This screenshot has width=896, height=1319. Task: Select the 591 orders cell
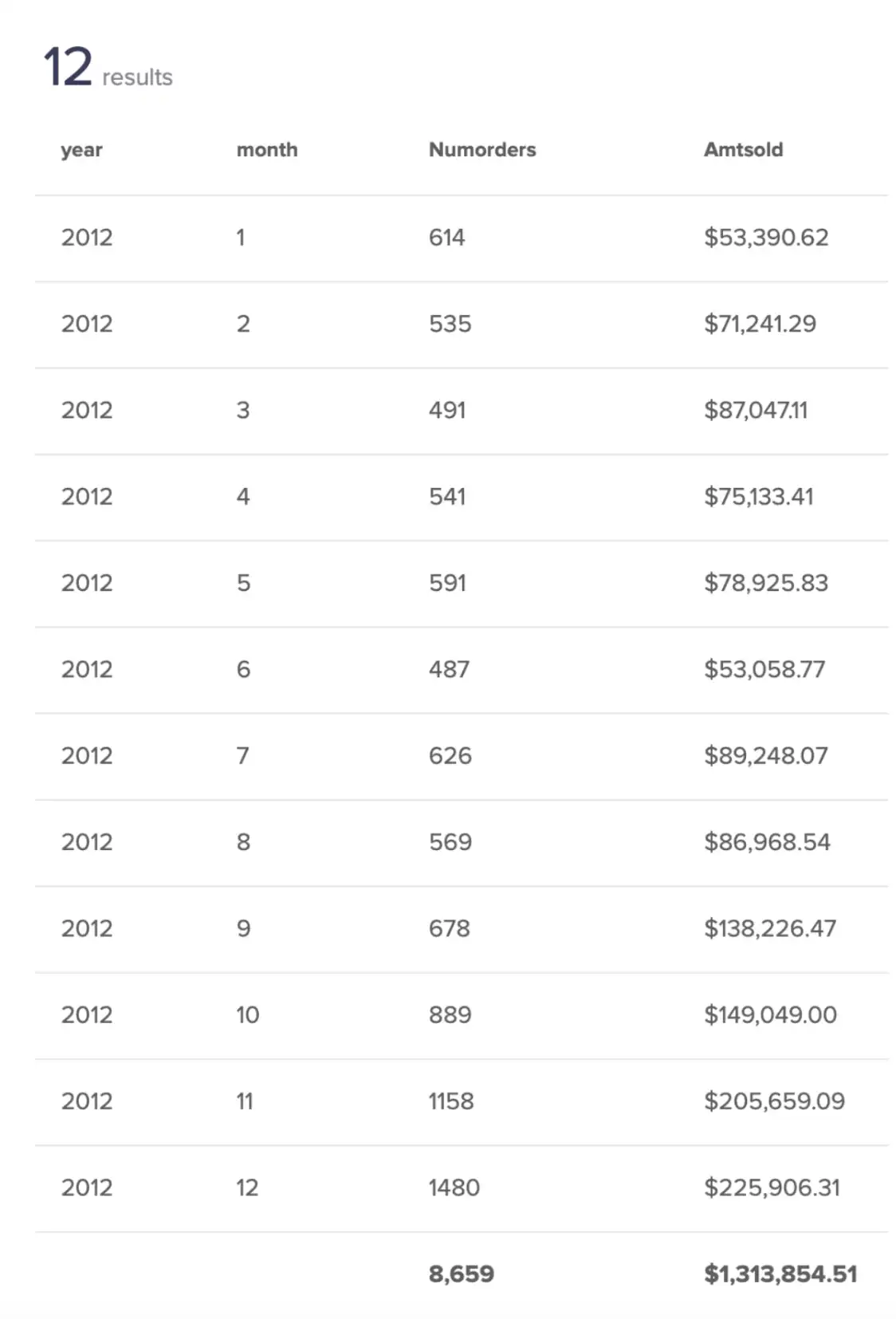[x=447, y=583]
